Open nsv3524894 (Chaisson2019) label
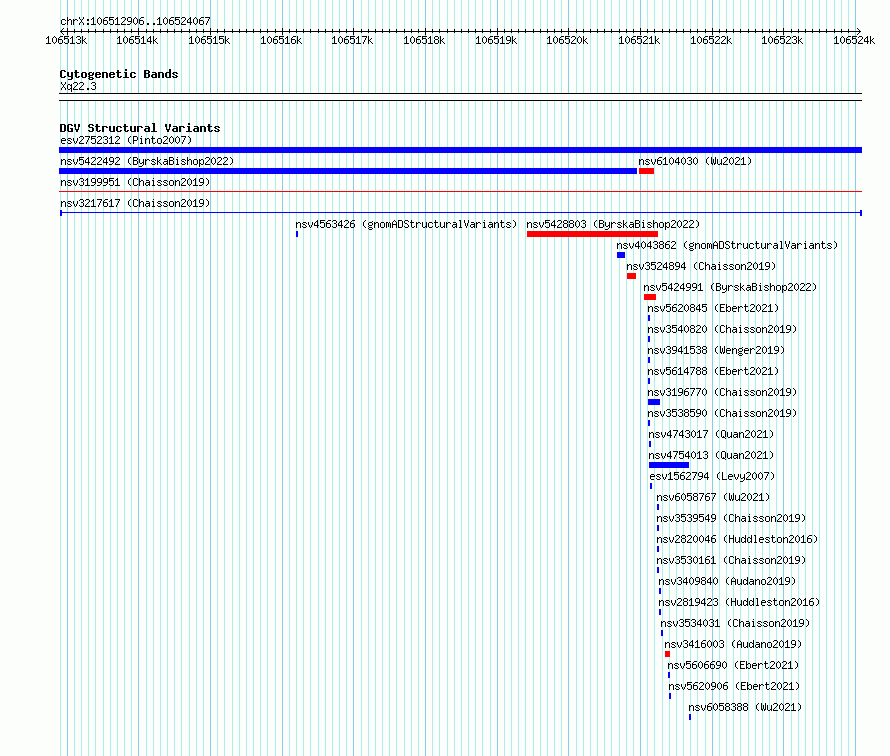 [701, 266]
